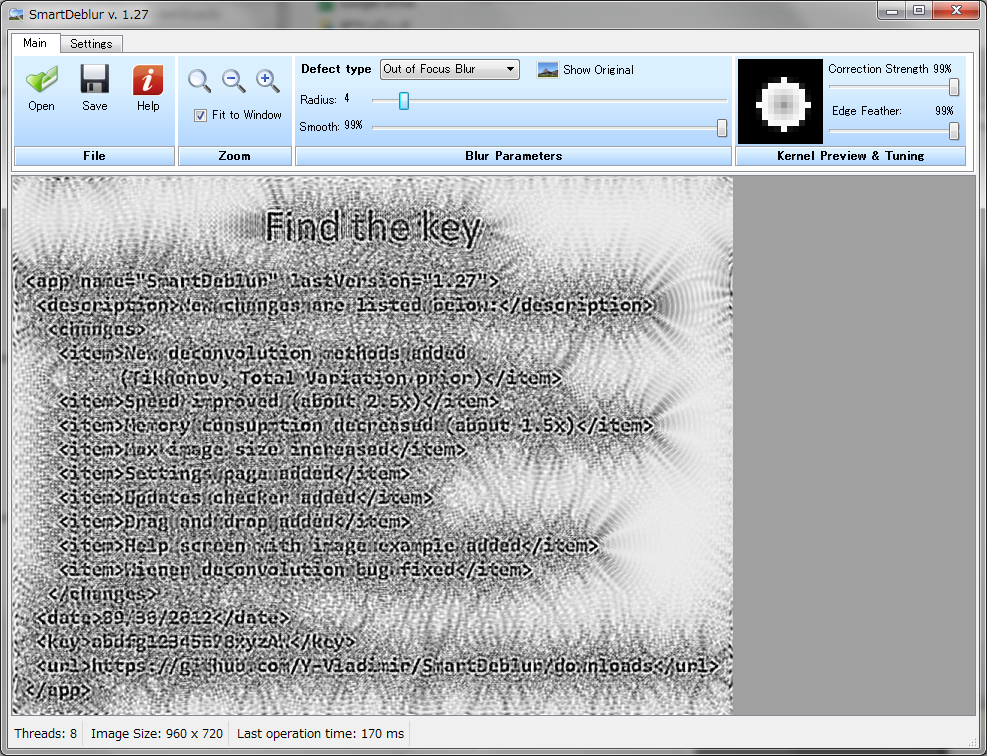Zoom in with the plus magnifier
Image resolution: width=987 pixels, height=756 pixels.
point(268,80)
